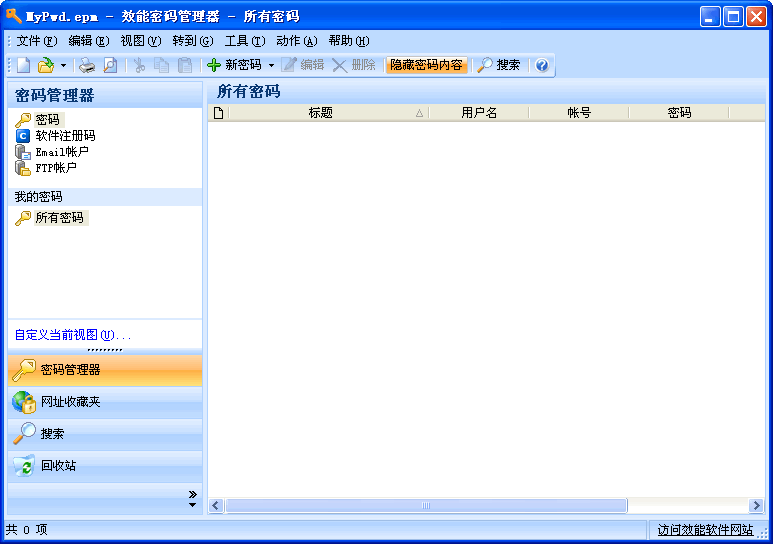
Task: Click the 自定义当前视图(U)... link
Action: pyautogui.click(x=72, y=335)
